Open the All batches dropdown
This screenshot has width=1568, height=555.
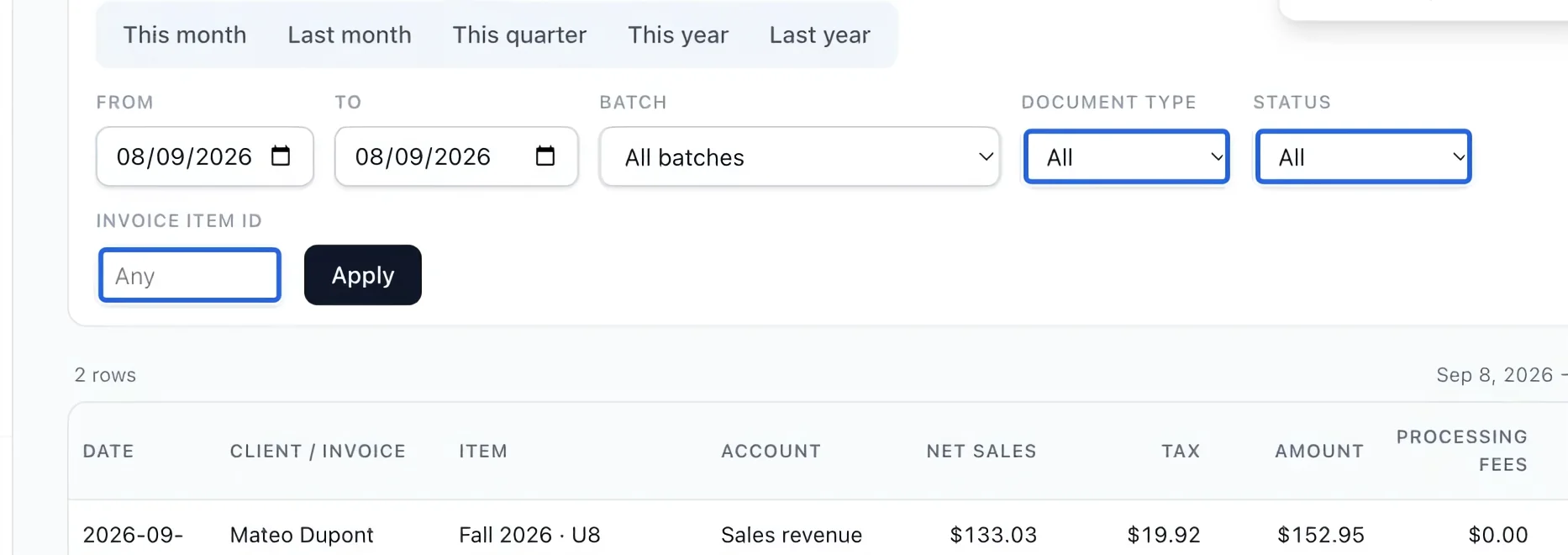[799, 156]
